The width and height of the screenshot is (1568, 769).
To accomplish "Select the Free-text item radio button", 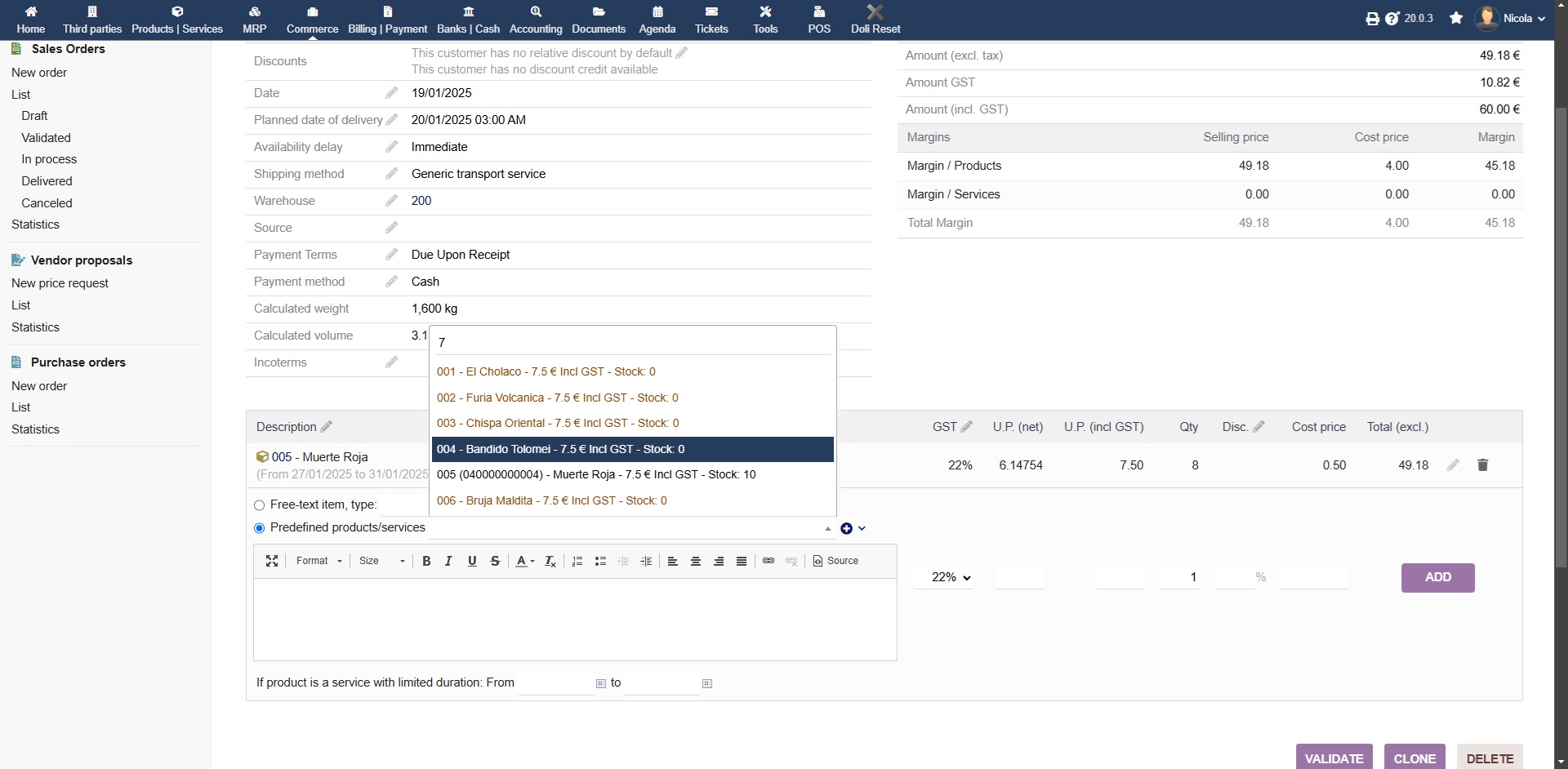I will (x=260, y=505).
